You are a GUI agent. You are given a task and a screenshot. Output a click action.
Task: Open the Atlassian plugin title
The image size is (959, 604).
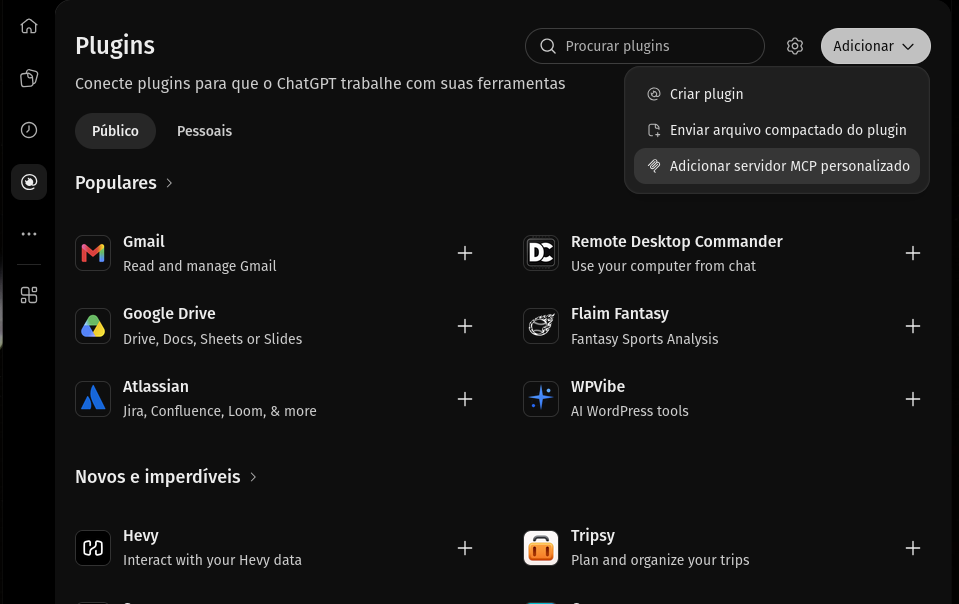[x=156, y=386]
